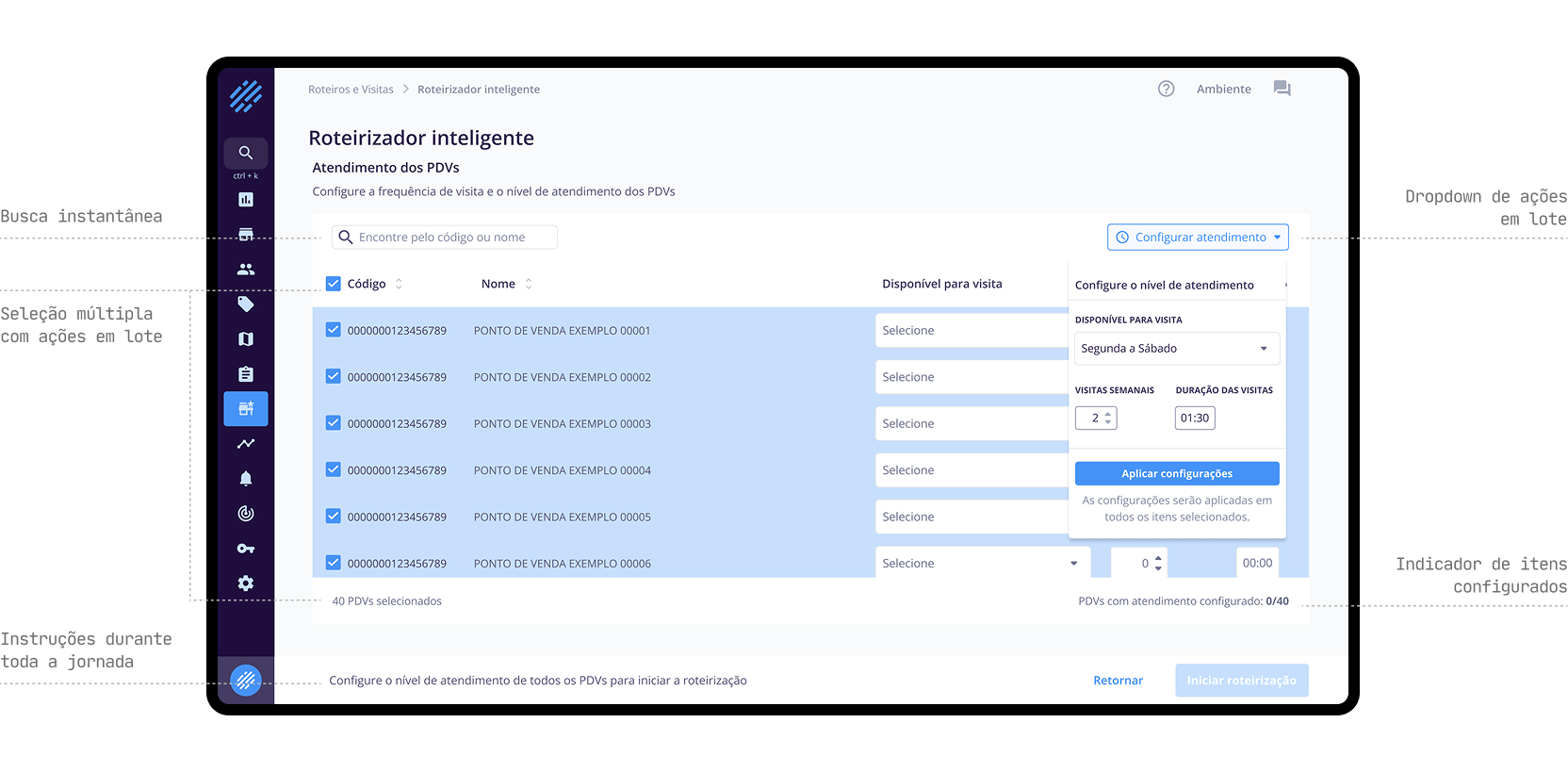This screenshot has height=772, width=1568.
Task: Open Selecione dropdown for EXEMPLO 00006
Action: 981,564
